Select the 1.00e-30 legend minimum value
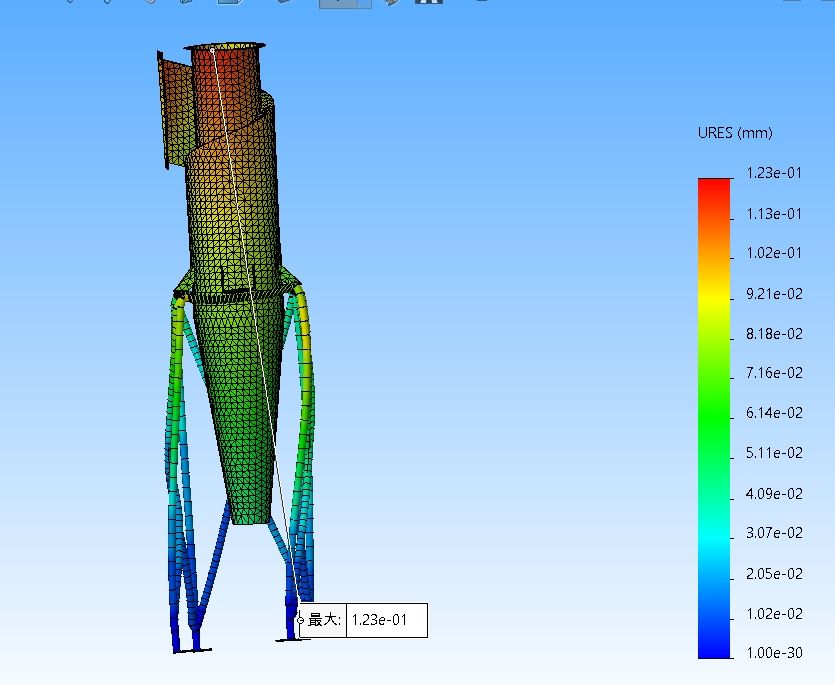835x685 pixels. pyautogui.click(x=774, y=653)
